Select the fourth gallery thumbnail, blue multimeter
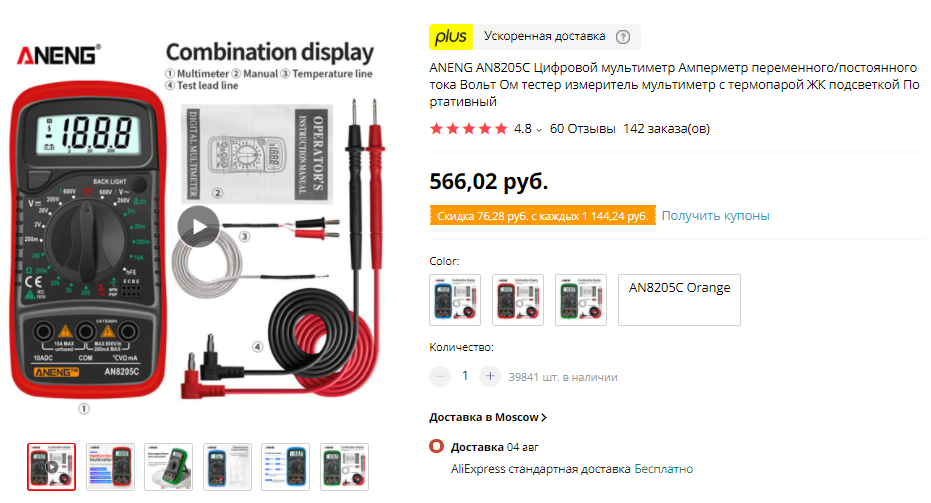The height and width of the screenshot is (503, 931). (x=227, y=466)
